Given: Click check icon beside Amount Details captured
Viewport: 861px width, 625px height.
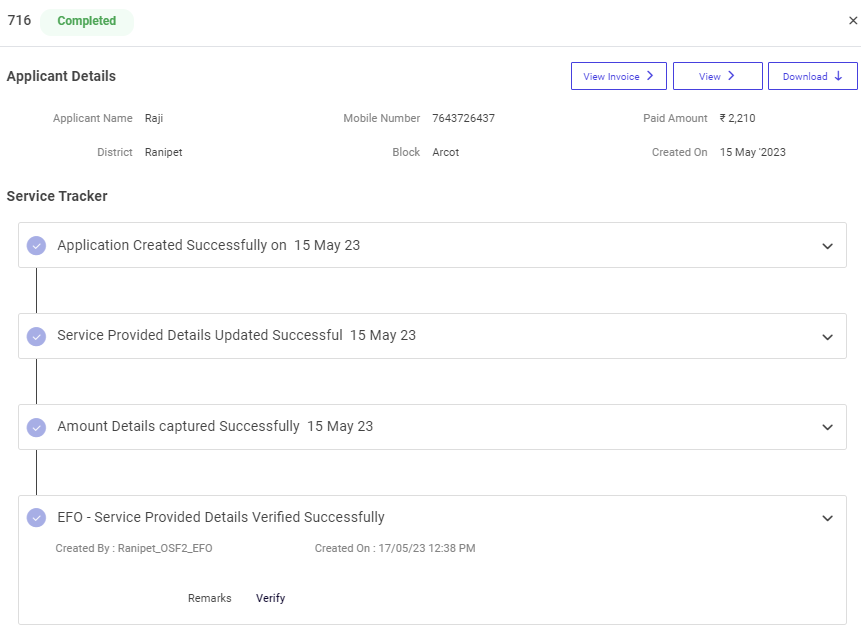Looking at the screenshot, I should (36, 427).
